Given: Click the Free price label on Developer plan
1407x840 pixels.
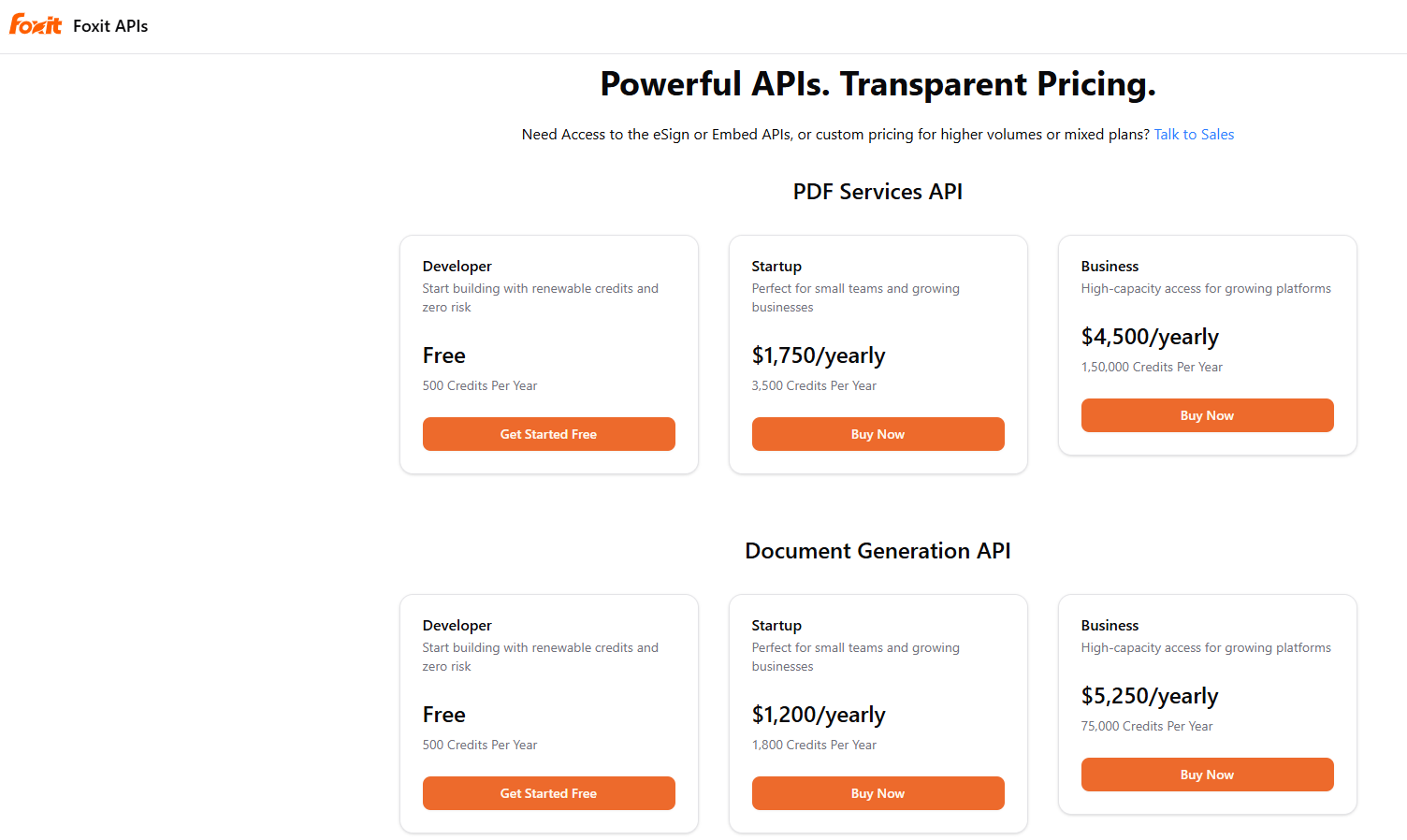Looking at the screenshot, I should click(x=443, y=355).
